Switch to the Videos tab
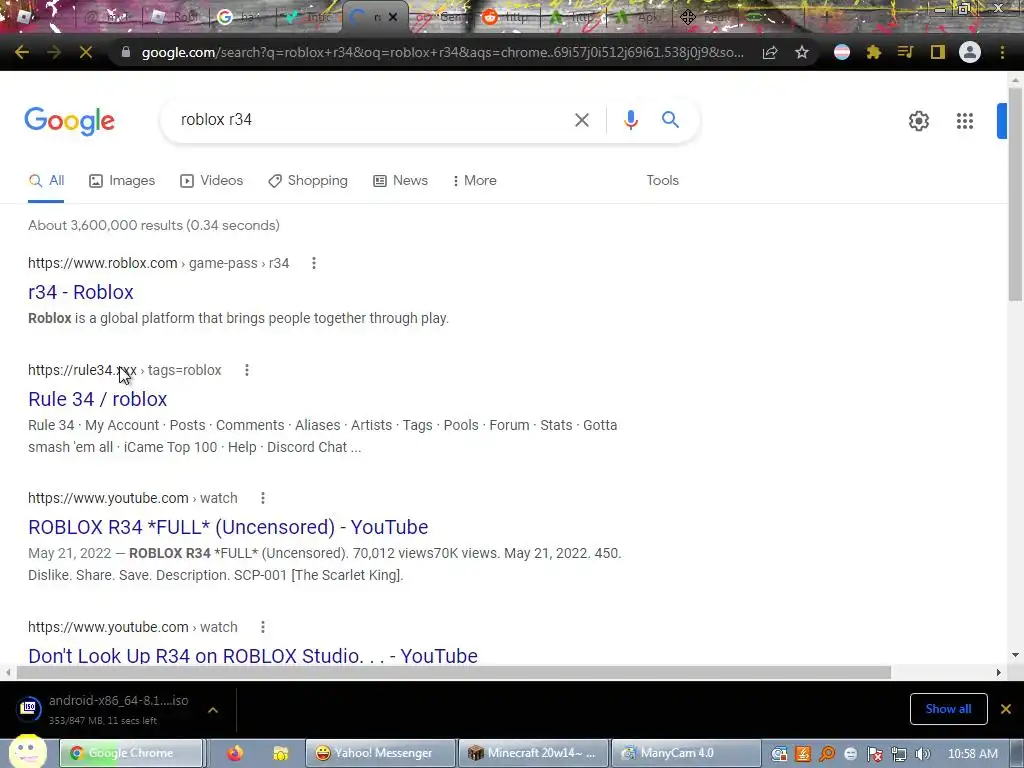 click(x=211, y=180)
